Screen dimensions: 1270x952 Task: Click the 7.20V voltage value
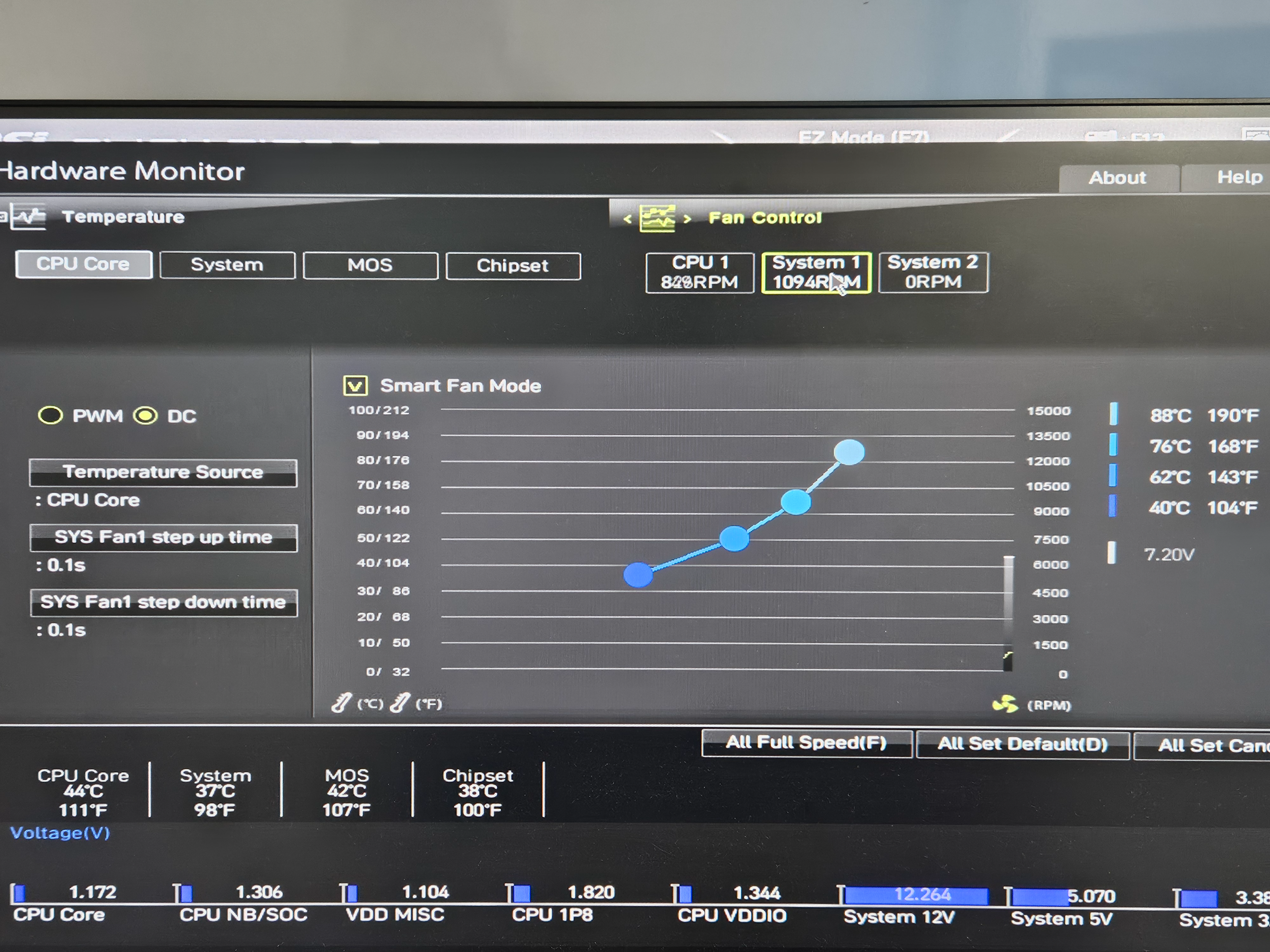[x=1169, y=554]
